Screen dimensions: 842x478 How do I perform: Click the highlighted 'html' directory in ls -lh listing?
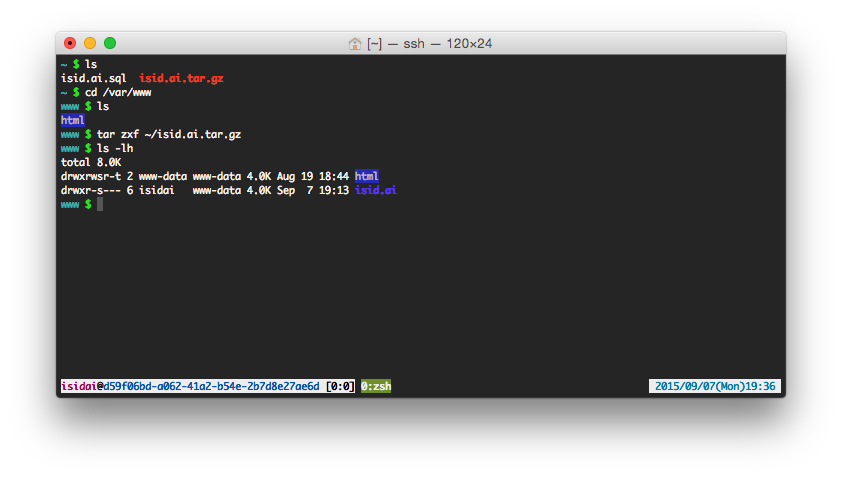pos(367,176)
